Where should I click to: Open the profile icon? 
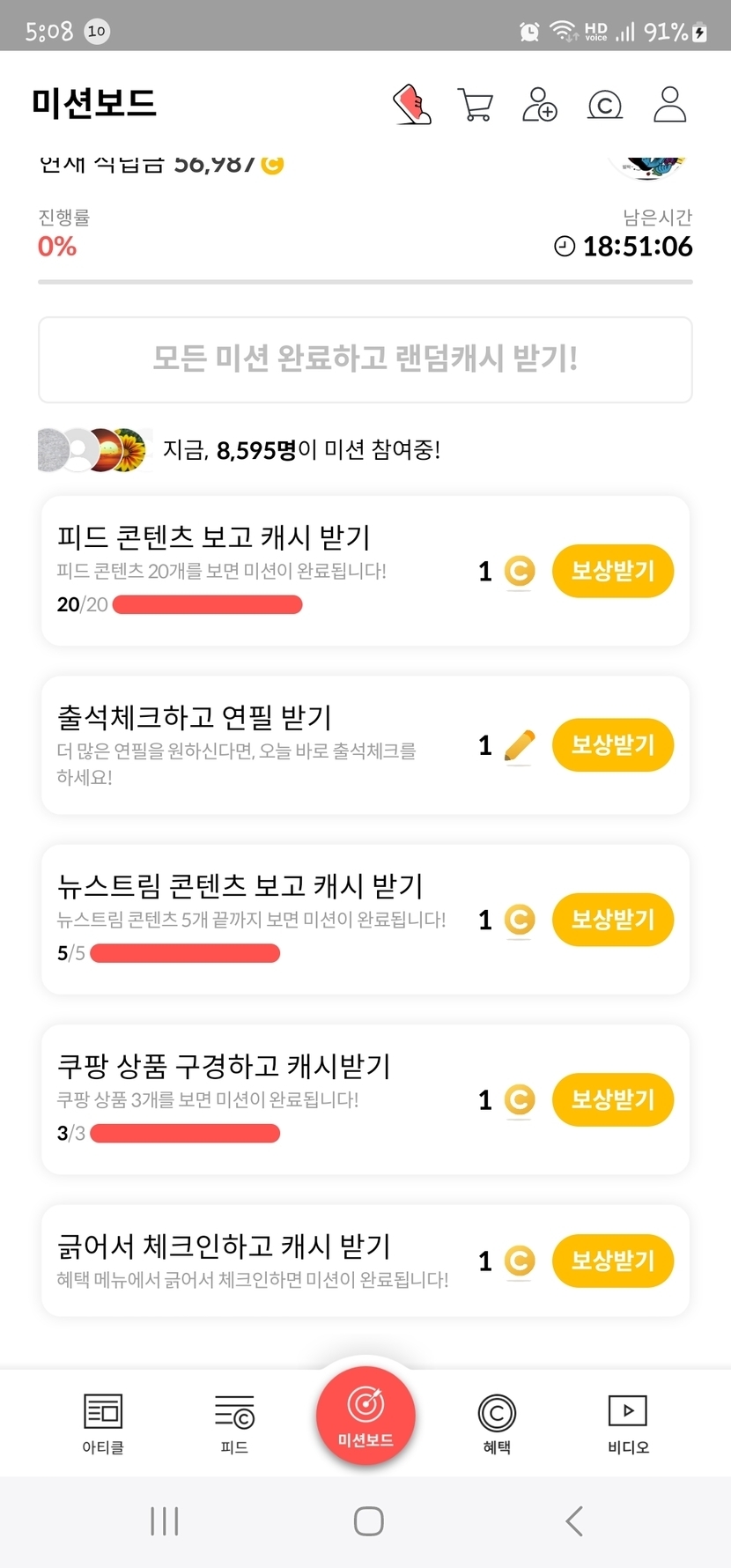(669, 105)
